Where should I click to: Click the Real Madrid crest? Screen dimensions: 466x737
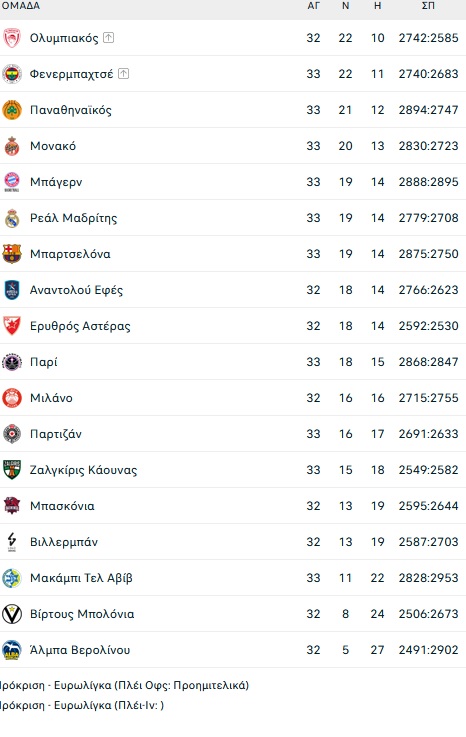coord(12,218)
